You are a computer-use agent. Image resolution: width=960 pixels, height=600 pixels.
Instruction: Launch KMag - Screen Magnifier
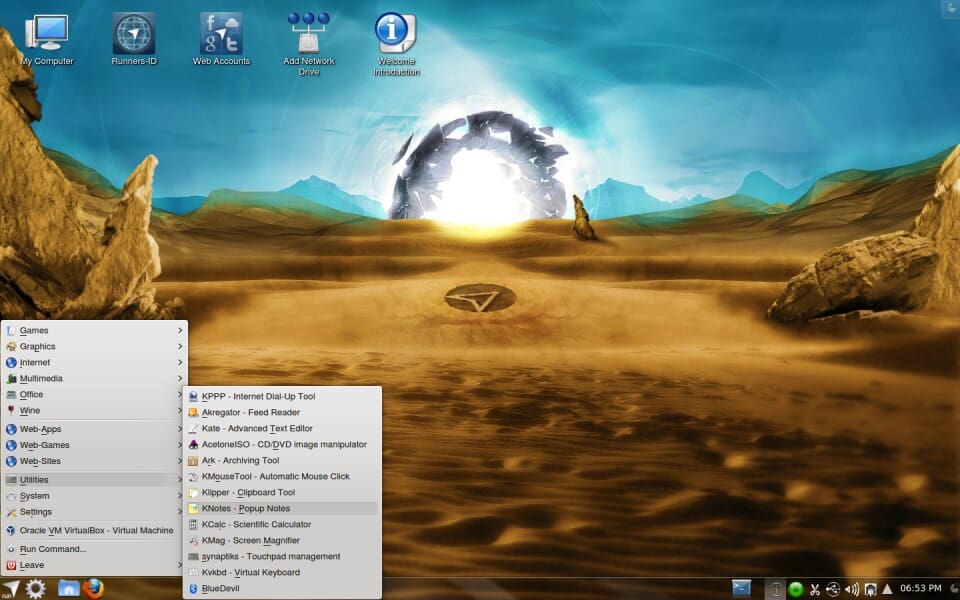[x=282, y=541]
